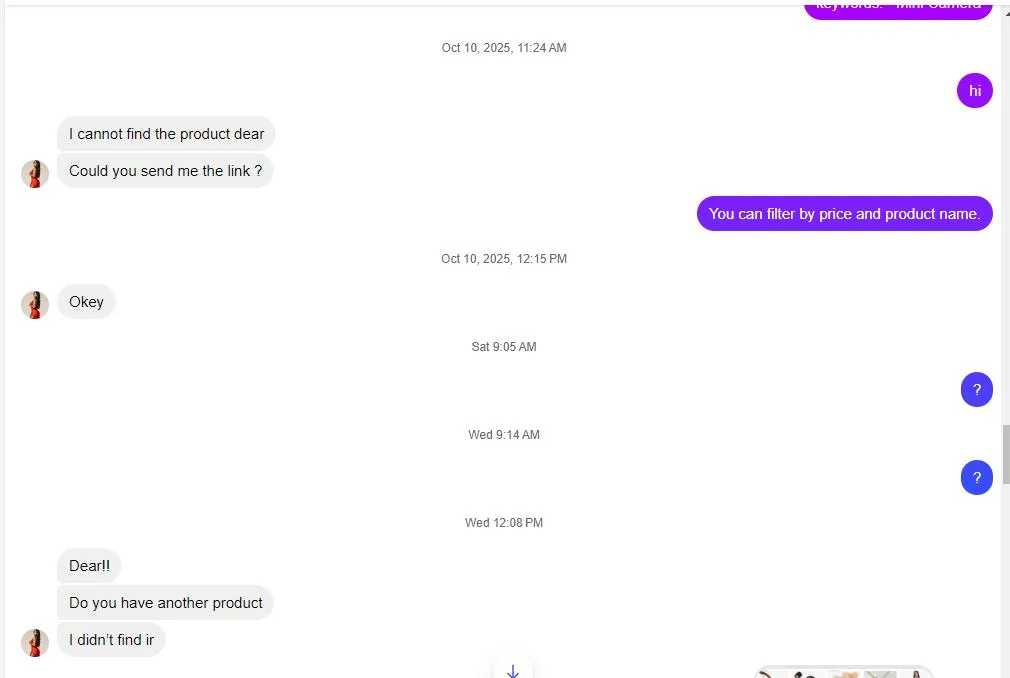This screenshot has height=678, width=1010.
Task: Click the 'Okey' reply bubble
Action: (86, 302)
